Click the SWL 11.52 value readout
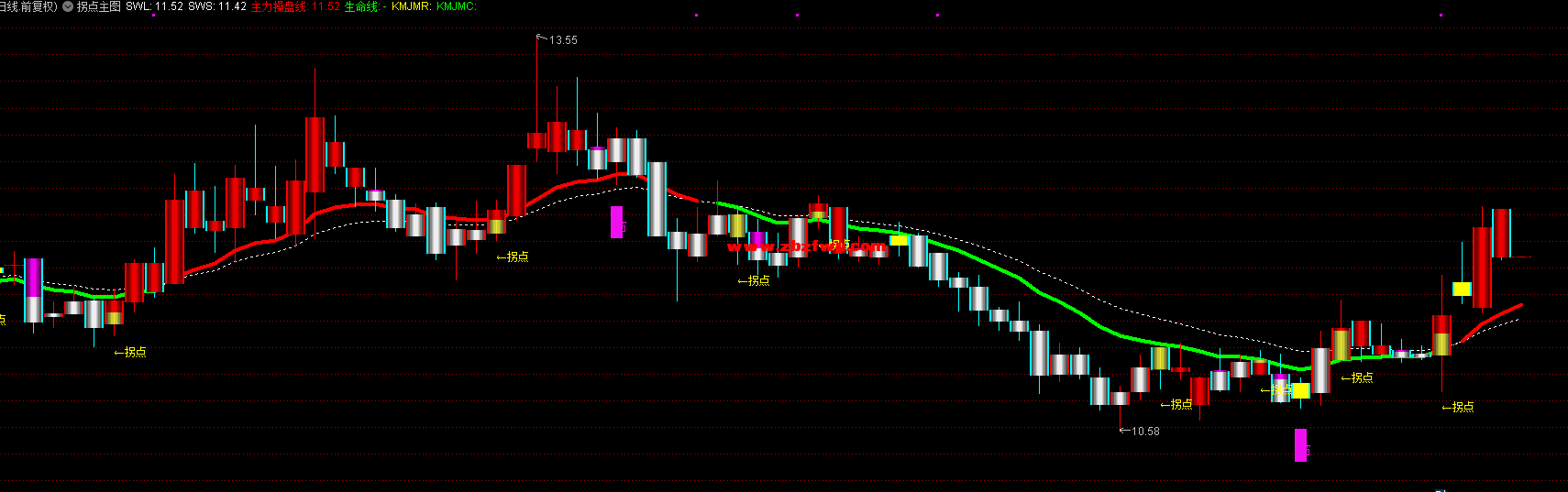The image size is (1568, 492). pyautogui.click(x=154, y=6)
